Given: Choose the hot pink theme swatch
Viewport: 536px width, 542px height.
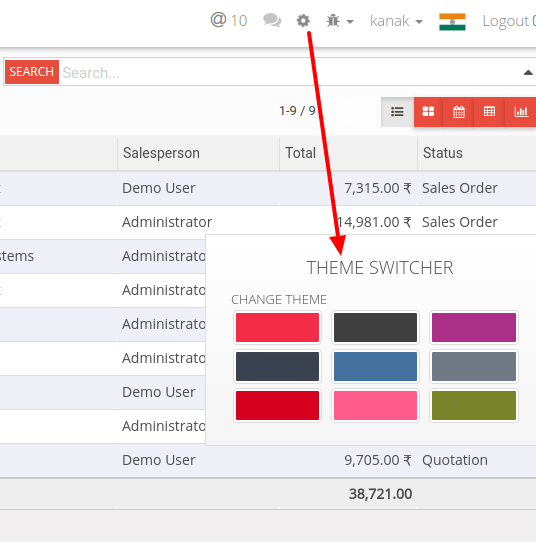Looking at the screenshot, I should [375, 405].
